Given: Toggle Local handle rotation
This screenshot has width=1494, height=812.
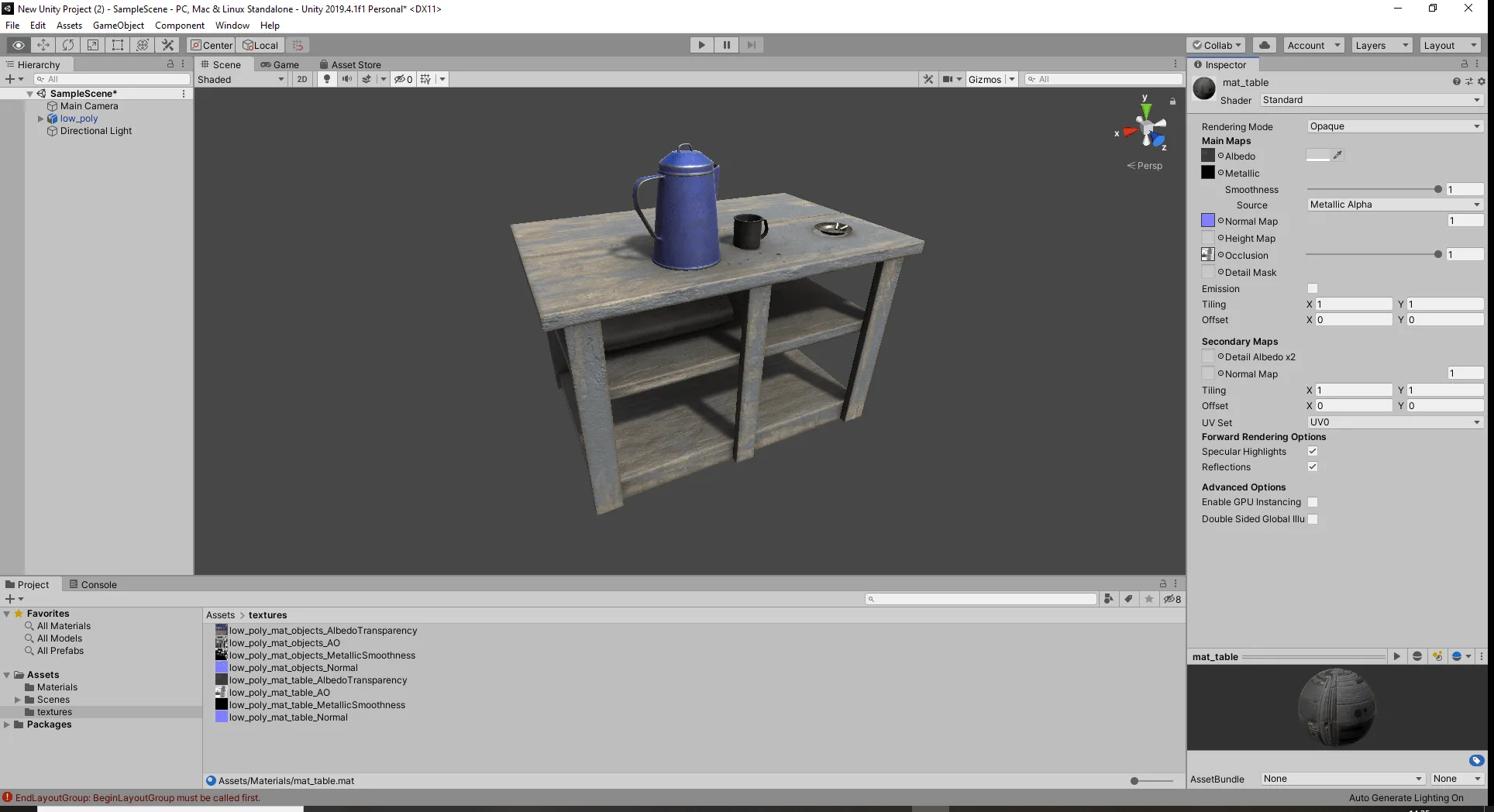Looking at the screenshot, I should 260,45.
